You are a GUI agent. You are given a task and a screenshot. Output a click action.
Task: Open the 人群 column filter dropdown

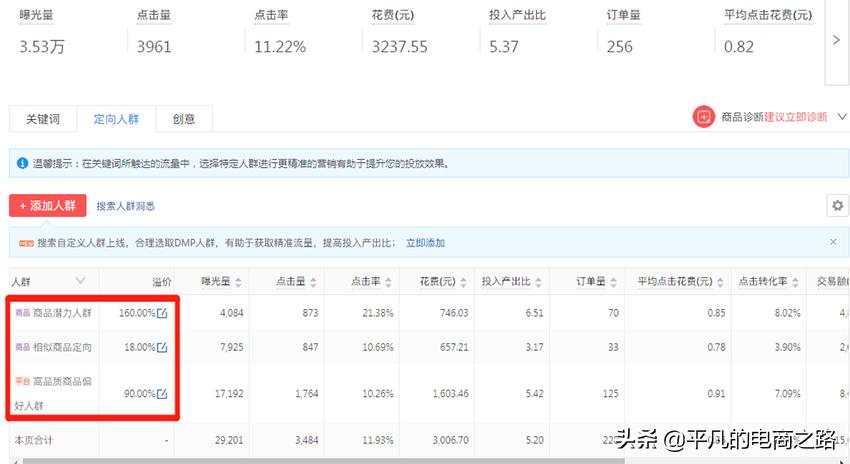pyautogui.click(x=80, y=281)
